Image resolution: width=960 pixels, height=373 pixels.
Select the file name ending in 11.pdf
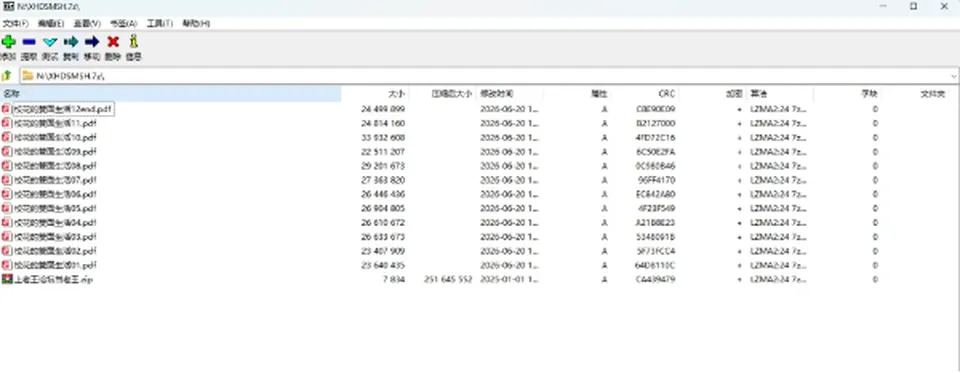(55, 123)
